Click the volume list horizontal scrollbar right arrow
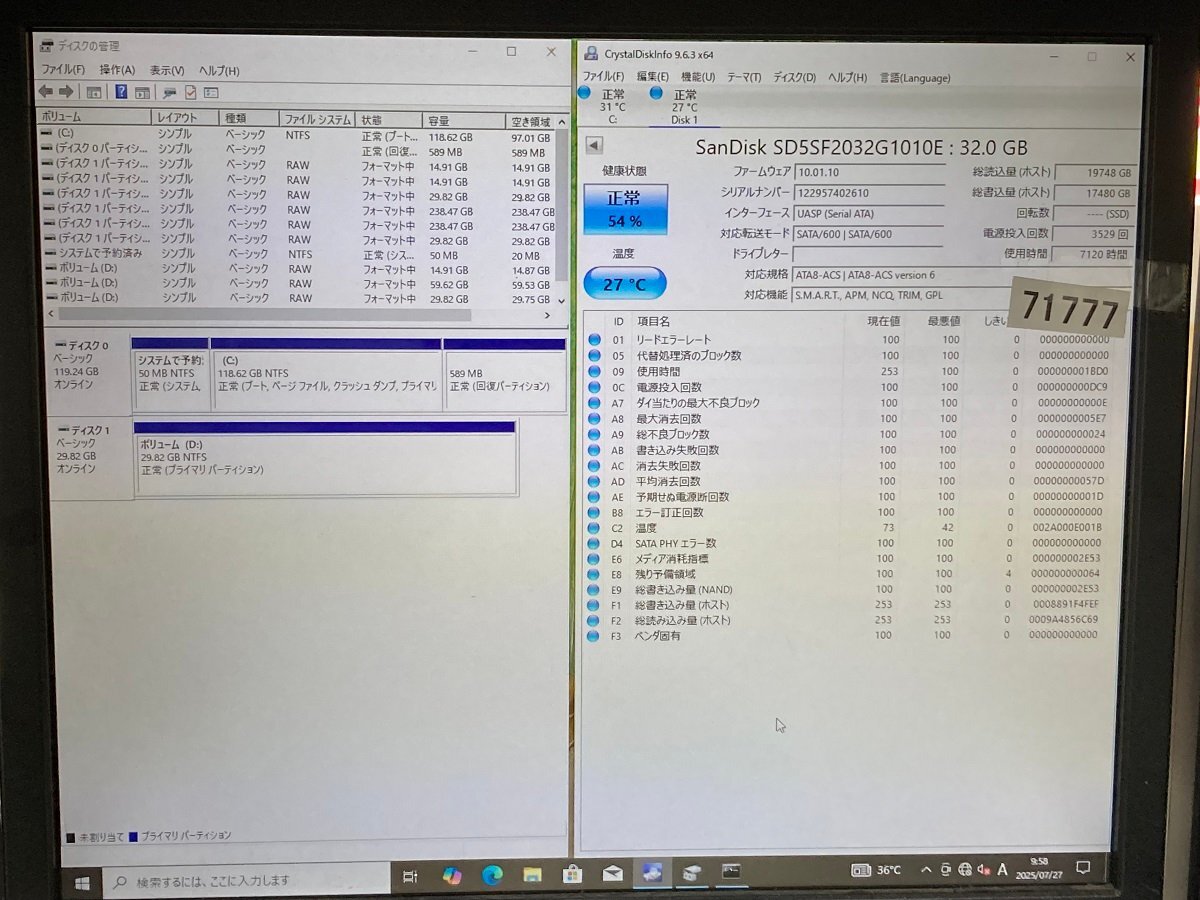Screen dimensions: 1200x900 pyautogui.click(x=547, y=315)
